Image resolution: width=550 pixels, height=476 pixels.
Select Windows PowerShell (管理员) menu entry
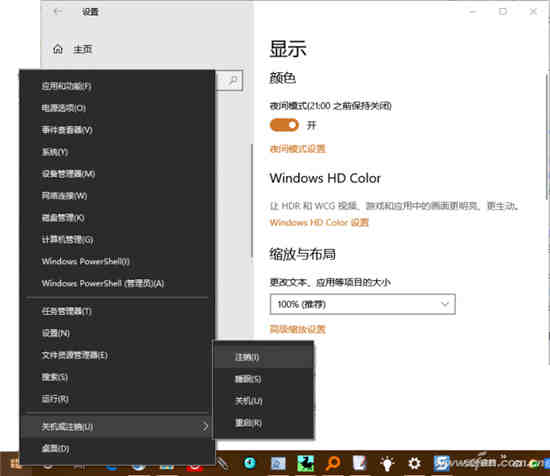coord(103,283)
